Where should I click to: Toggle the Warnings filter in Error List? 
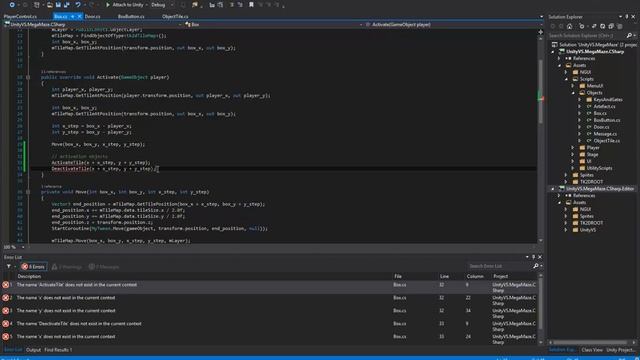tap(67, 267)
